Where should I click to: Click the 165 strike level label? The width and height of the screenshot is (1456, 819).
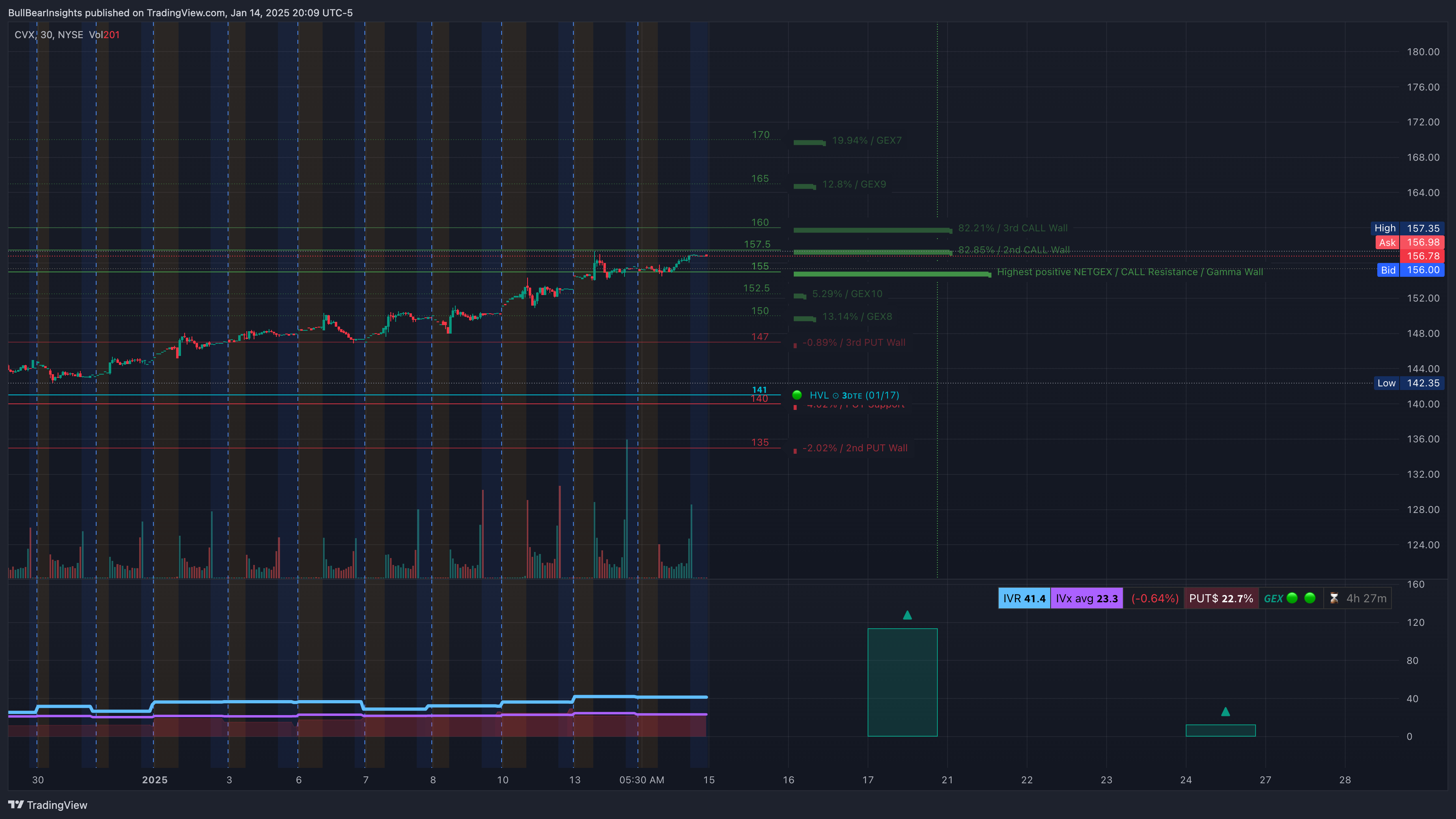[760, 179]
